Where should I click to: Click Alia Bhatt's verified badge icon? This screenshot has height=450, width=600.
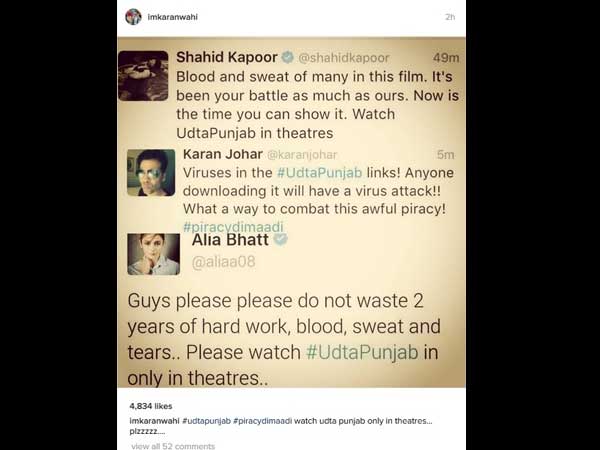click(280, 240)
